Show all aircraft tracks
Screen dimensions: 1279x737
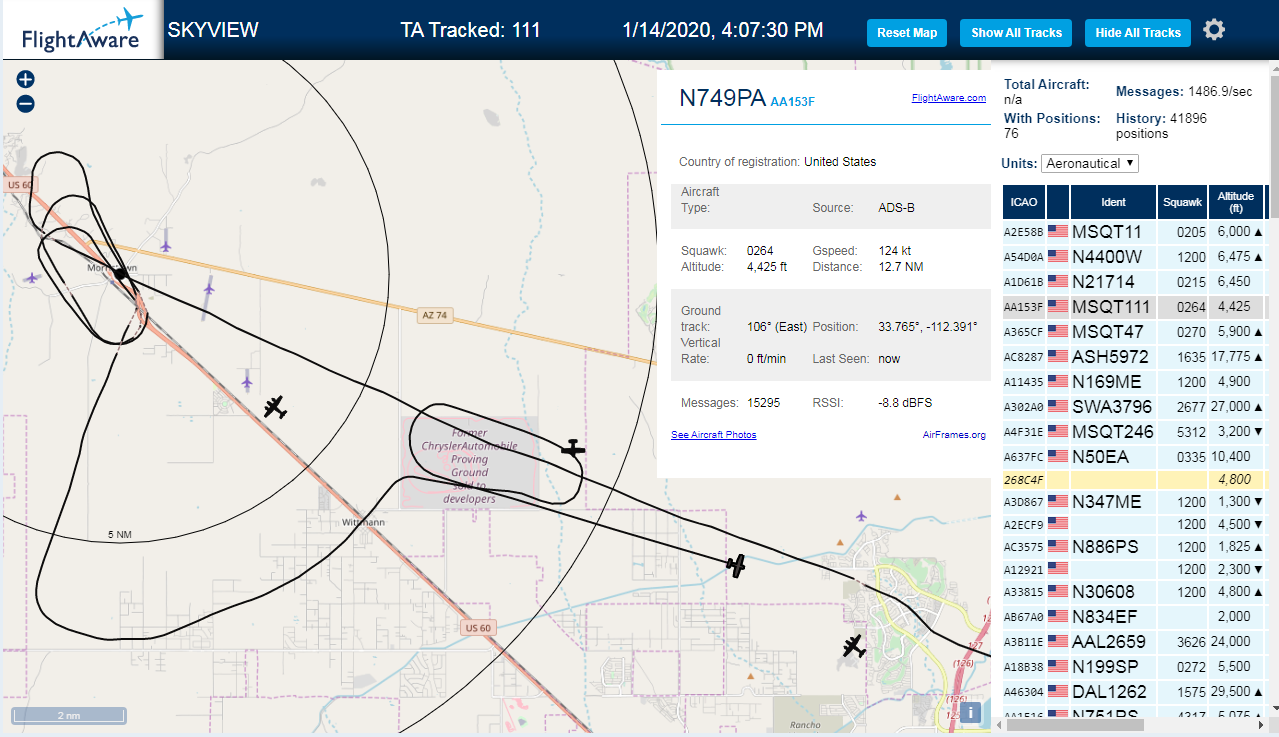[1016, 33]
